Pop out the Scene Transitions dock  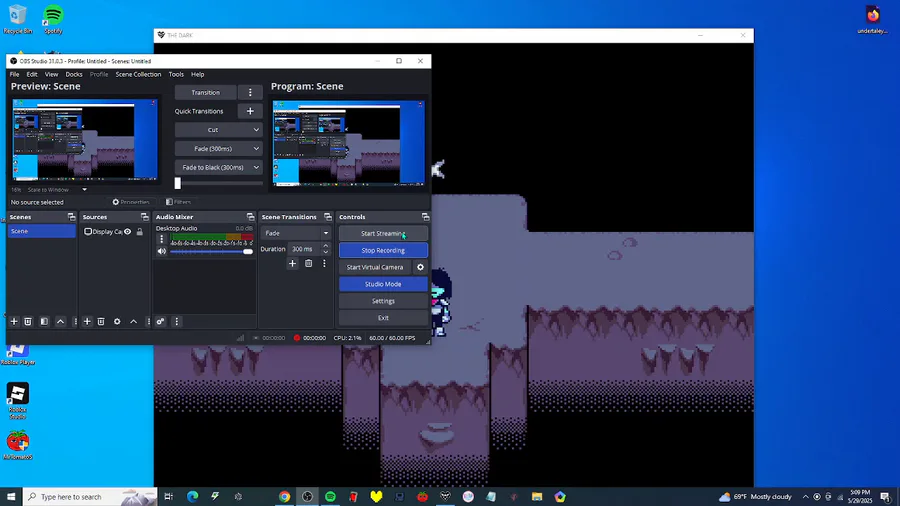click(x=328, y=217)
